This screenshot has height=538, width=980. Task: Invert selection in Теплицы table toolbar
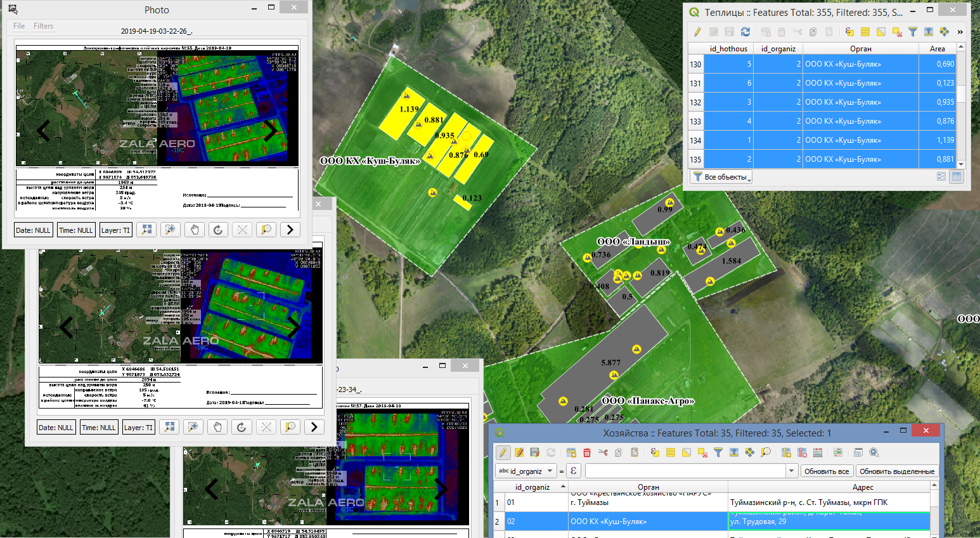(x=881, y=31)
